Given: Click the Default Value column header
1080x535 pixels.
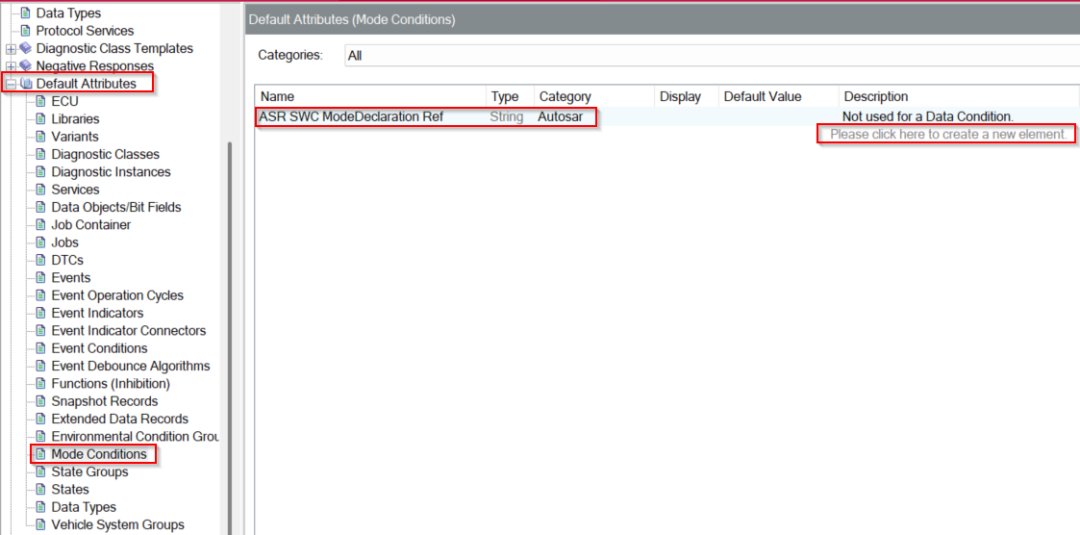Looking at the screenshot, I should (x=778, y=96).
